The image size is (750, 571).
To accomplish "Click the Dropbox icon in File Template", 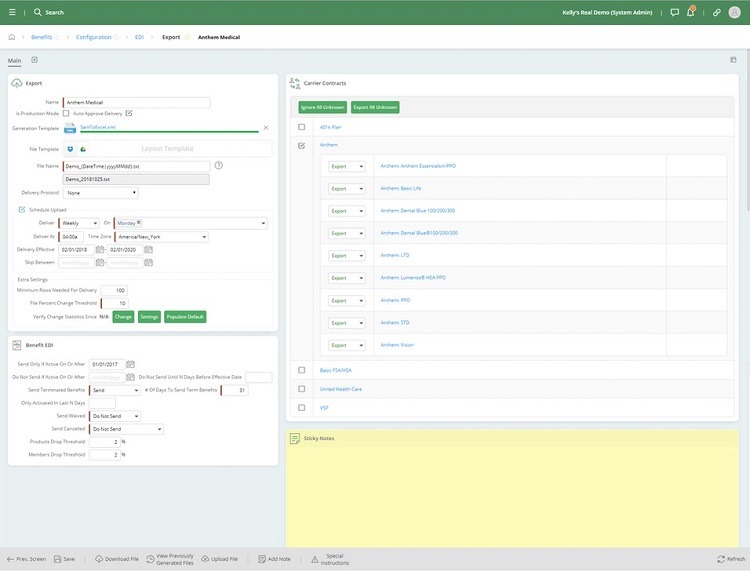I will tap(70, 149).
